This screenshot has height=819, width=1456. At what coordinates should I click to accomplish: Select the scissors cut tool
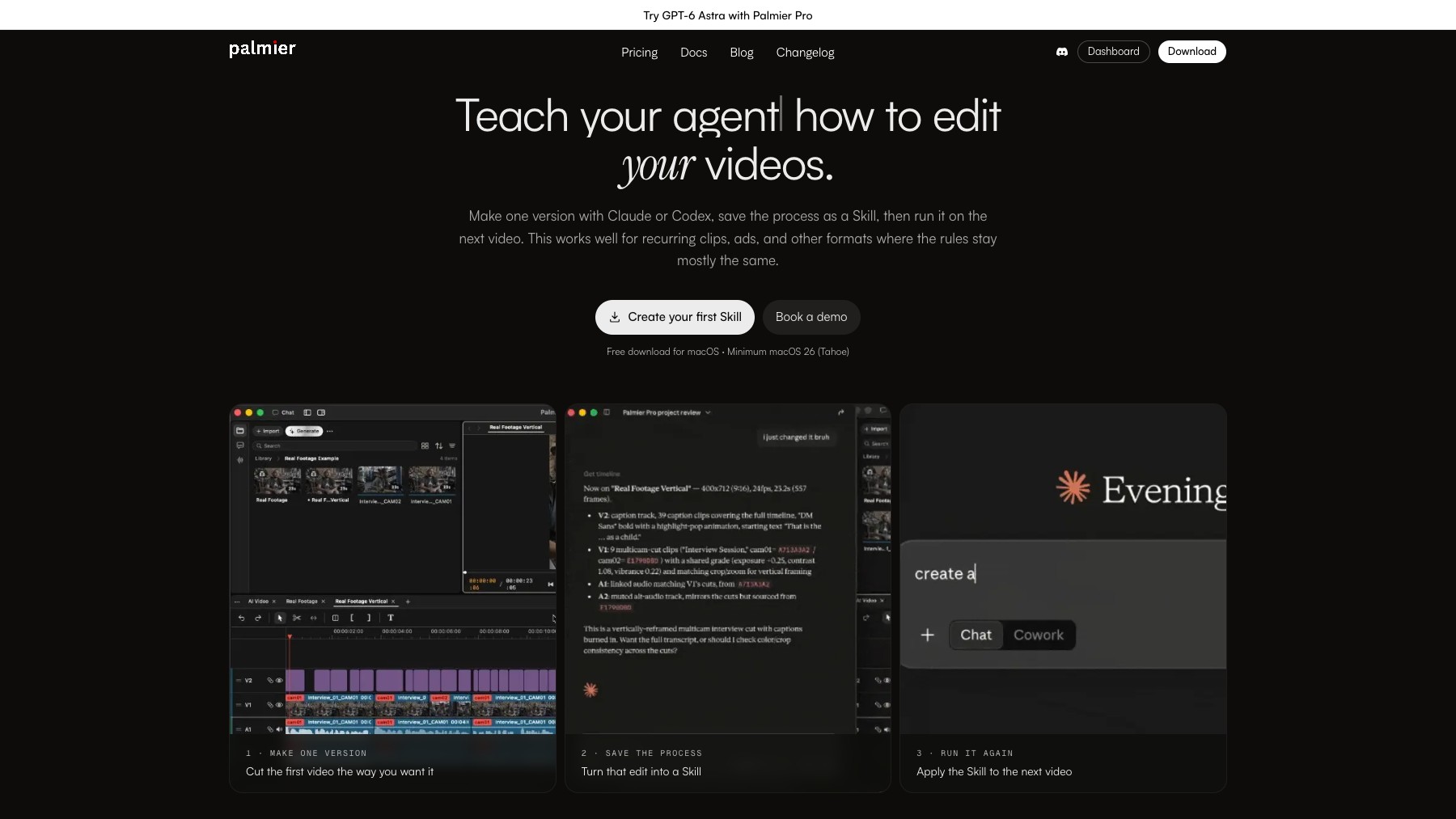pyautogui.click(x=297, y=618)
